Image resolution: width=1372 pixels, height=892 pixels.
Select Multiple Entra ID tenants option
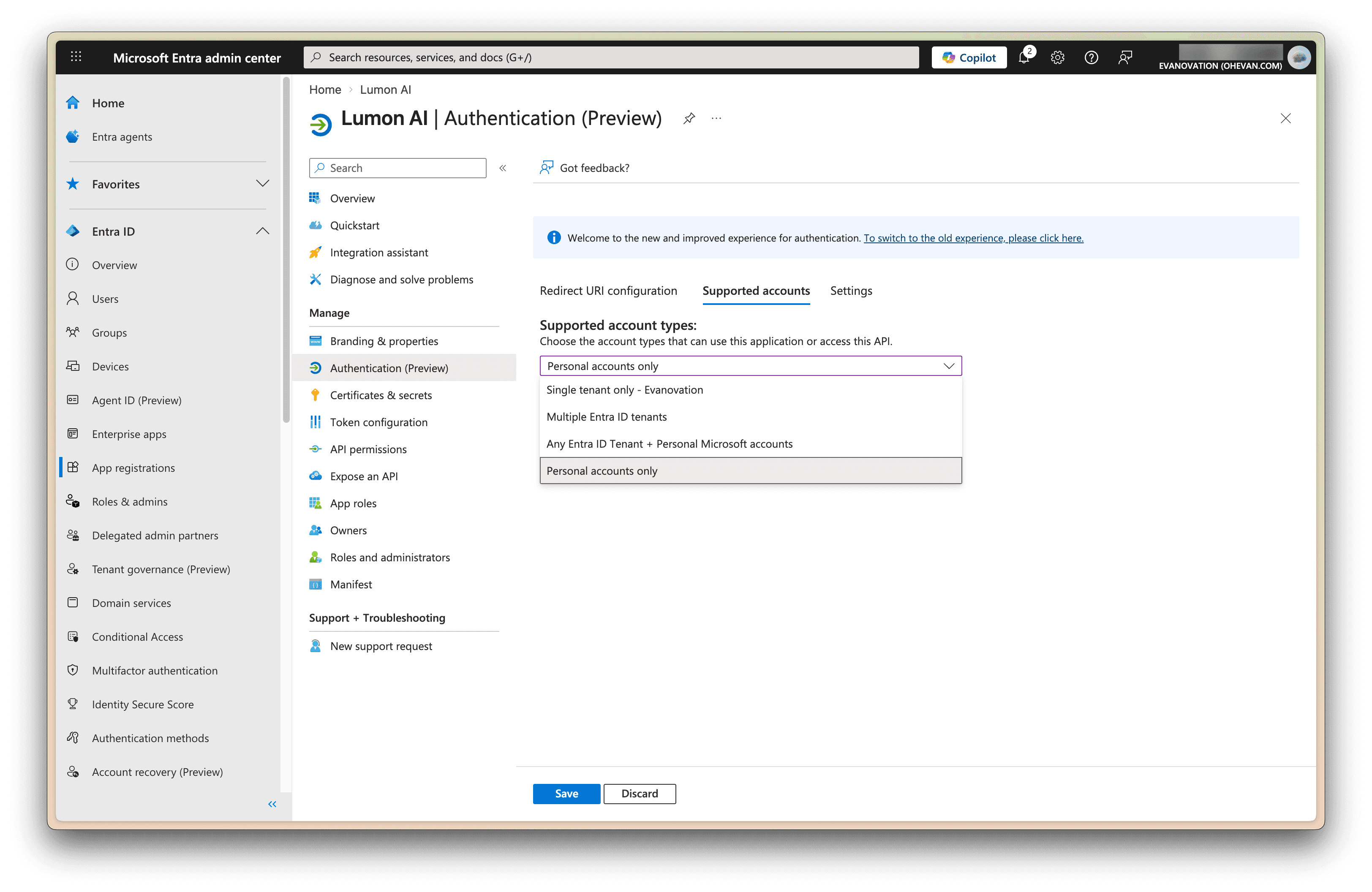pyautogui.click(x=607, y=416)
